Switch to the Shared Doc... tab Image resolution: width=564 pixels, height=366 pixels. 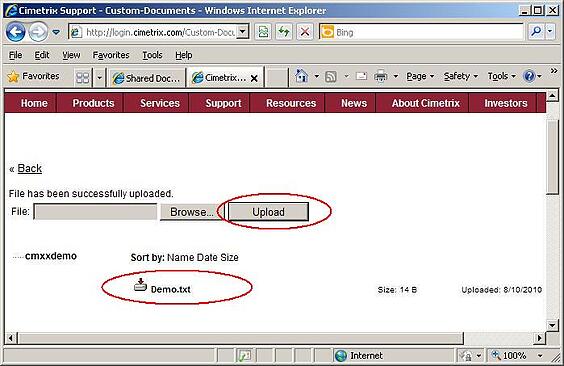tap(146, 78)
